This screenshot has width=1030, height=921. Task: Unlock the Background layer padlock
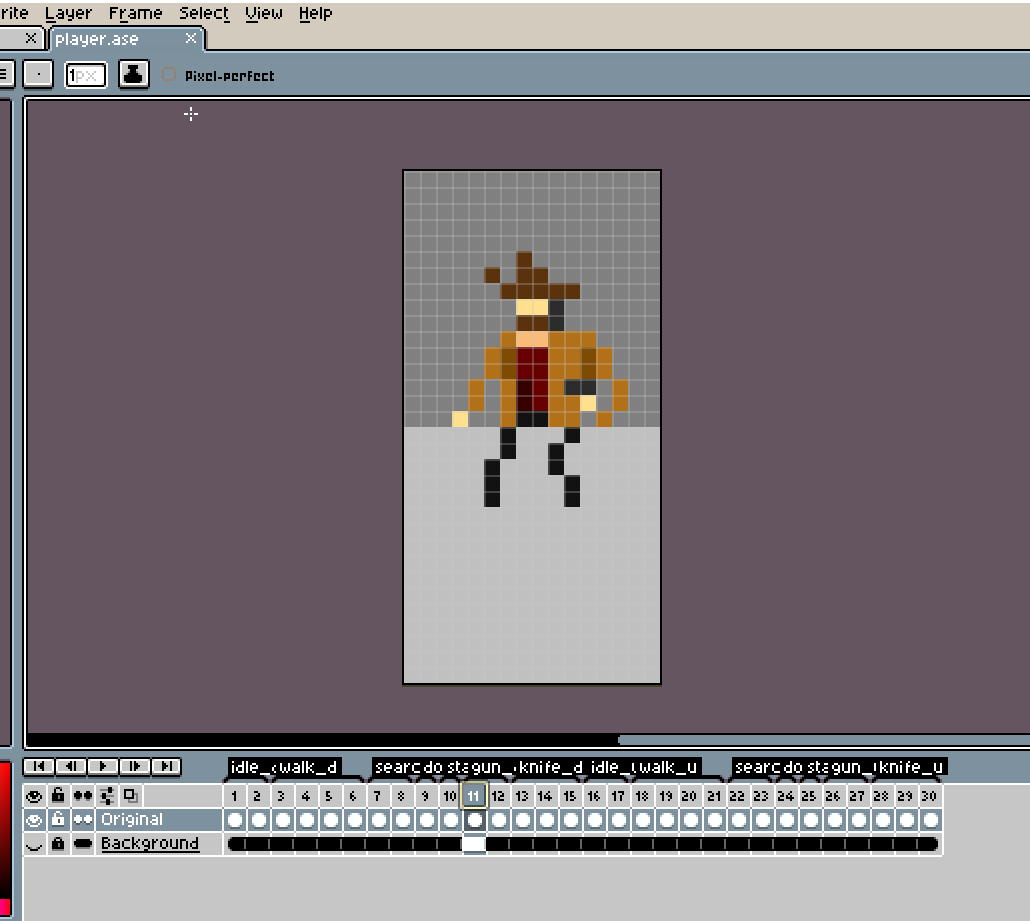coord(59,843)
